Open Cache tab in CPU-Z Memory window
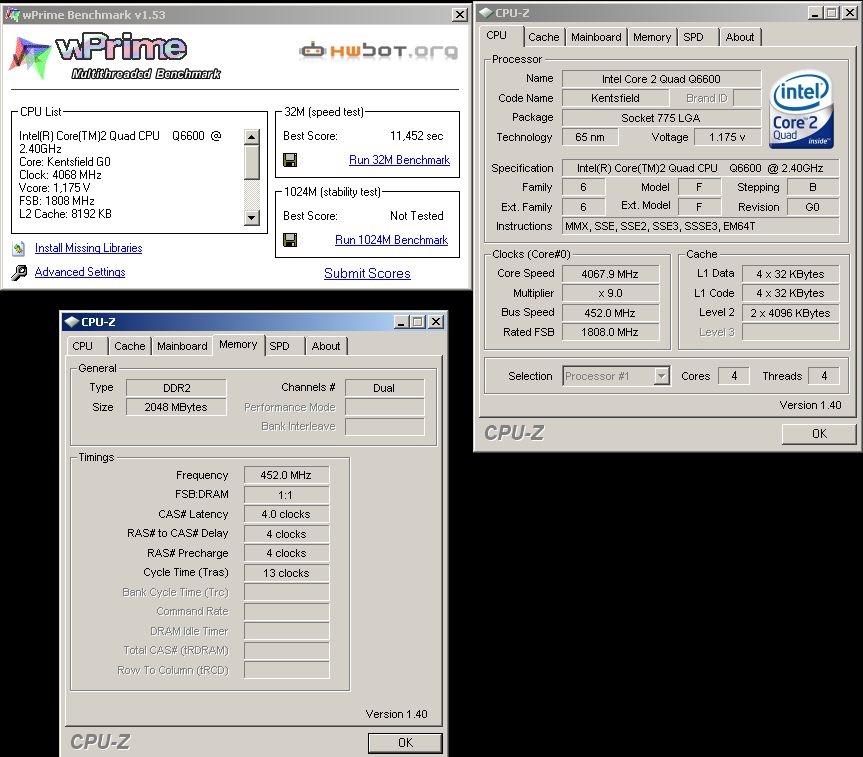Screen dimensions: 863x757 pos(130,346)
